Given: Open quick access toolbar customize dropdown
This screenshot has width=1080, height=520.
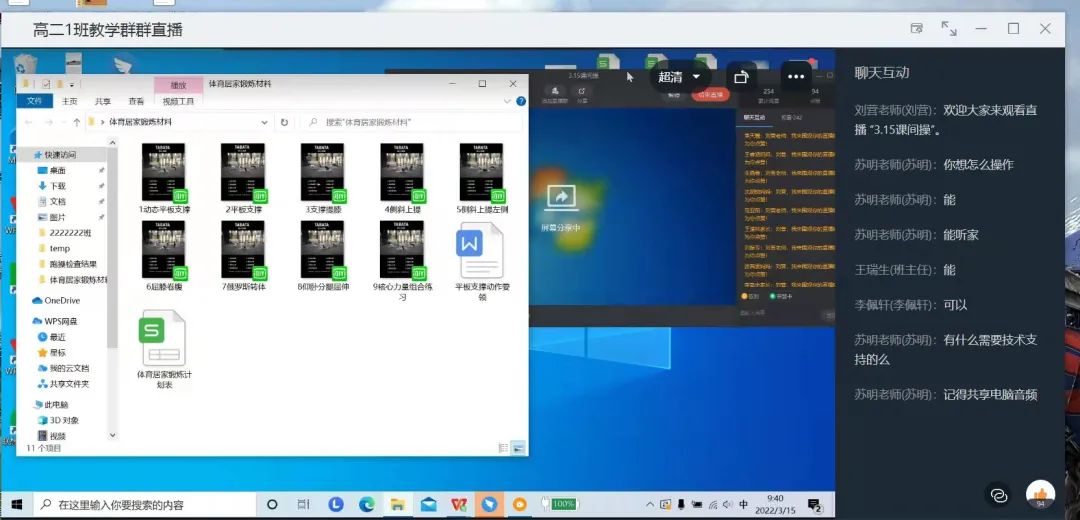Looking at the screenshot, I should point(72,84).
